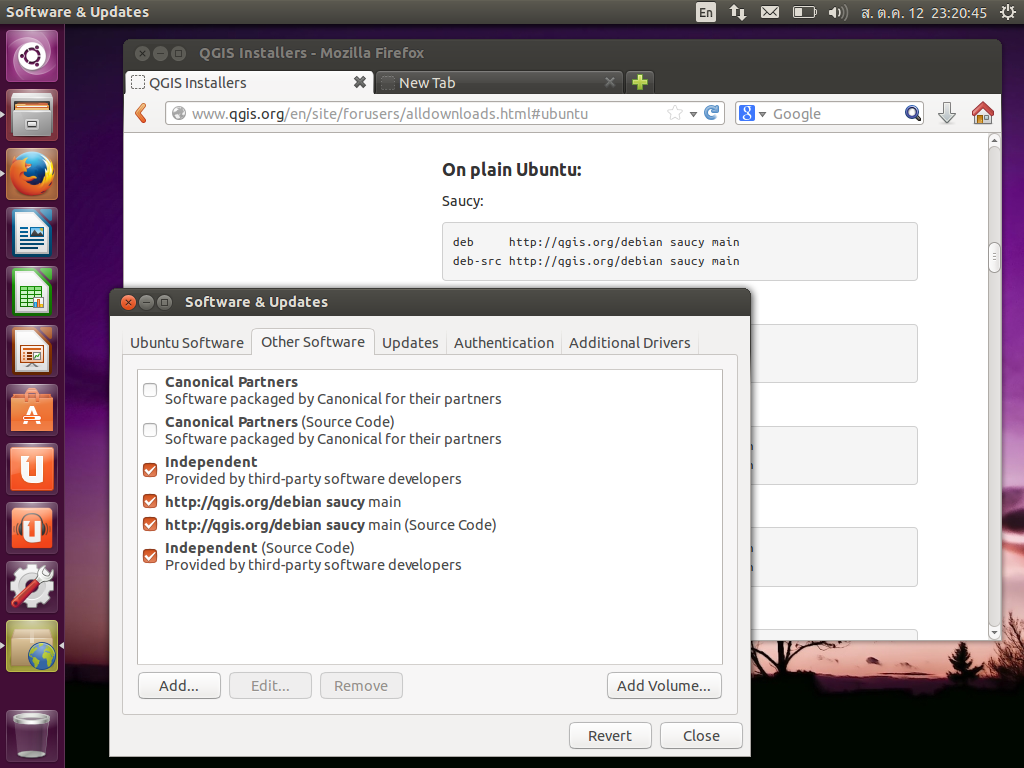The height and width of the screenshot is (768, 1024).
Task: Open Firefox downloads arrow
Action: coord(947,113)
